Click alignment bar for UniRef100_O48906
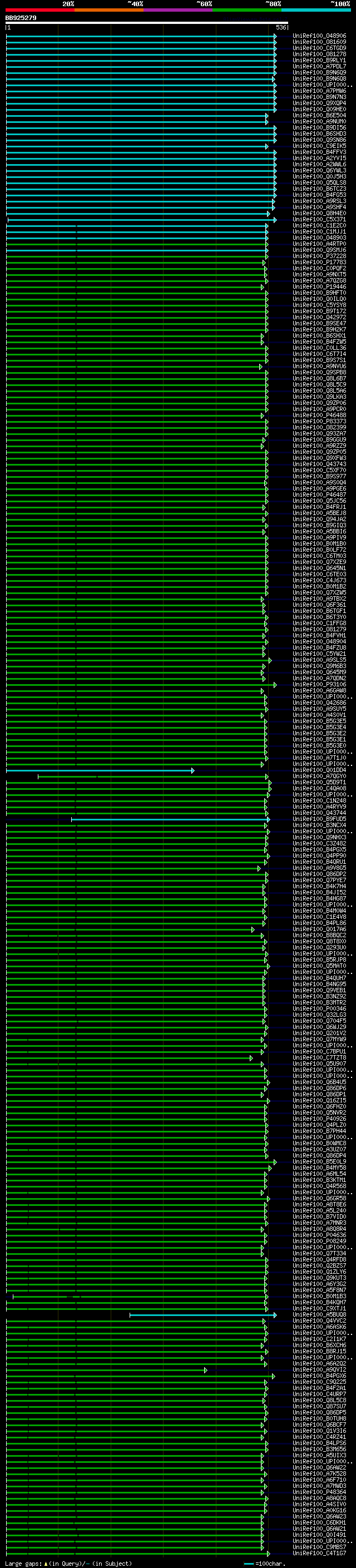Viewport: 356px width, 1568px height. [141, 36]
